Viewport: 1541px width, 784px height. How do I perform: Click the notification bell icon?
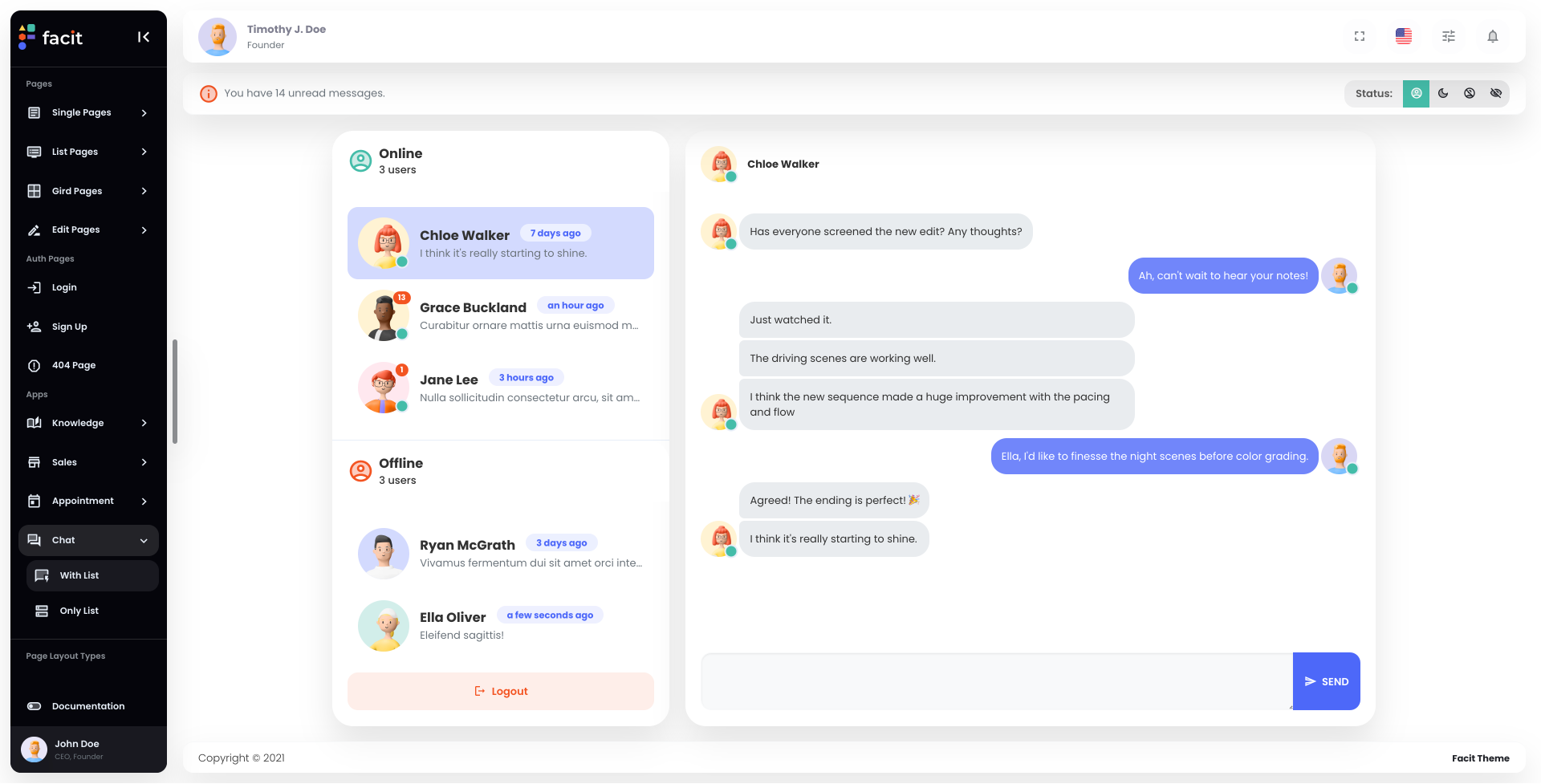pyautogui.click(x=1493, y=36)
